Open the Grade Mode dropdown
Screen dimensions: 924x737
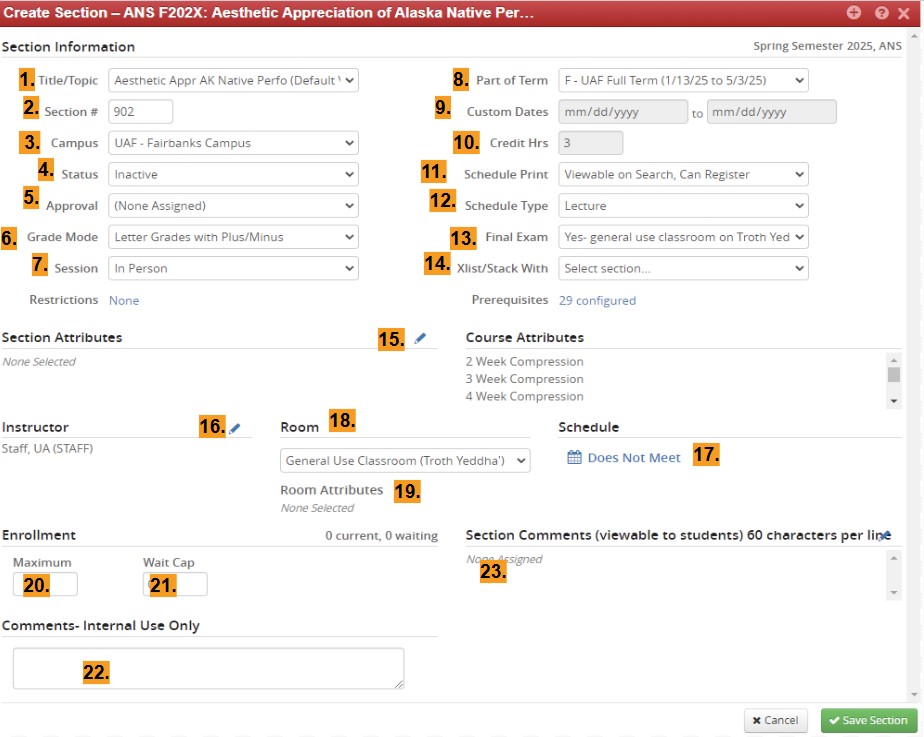click(233, 237)
